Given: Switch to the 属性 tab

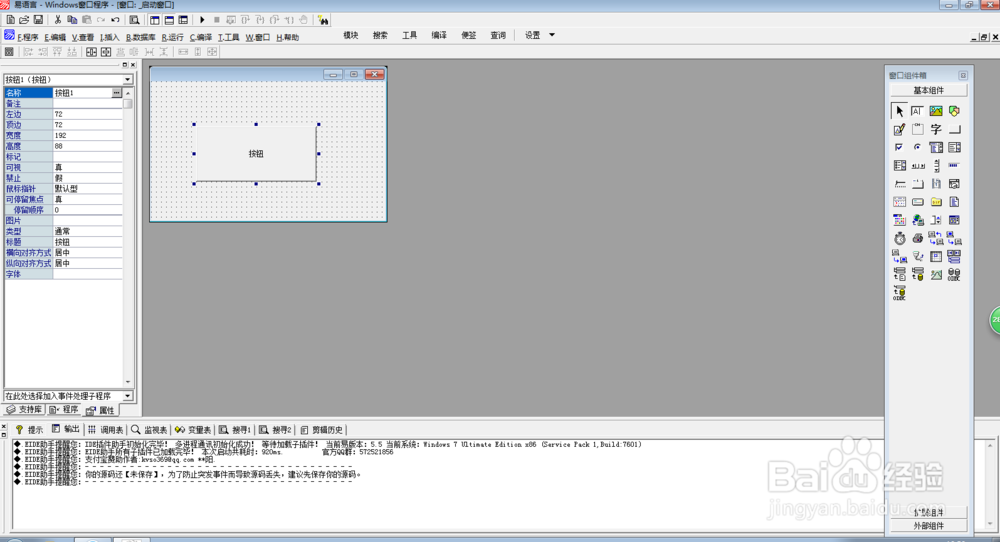Looking at the screenshot, I should point(100,410).
